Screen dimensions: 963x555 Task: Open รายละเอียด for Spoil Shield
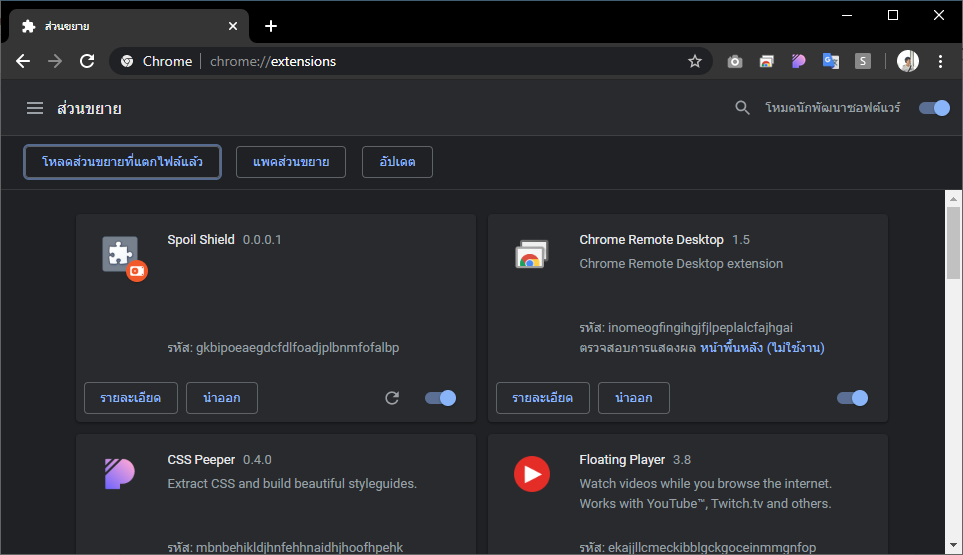131,398
